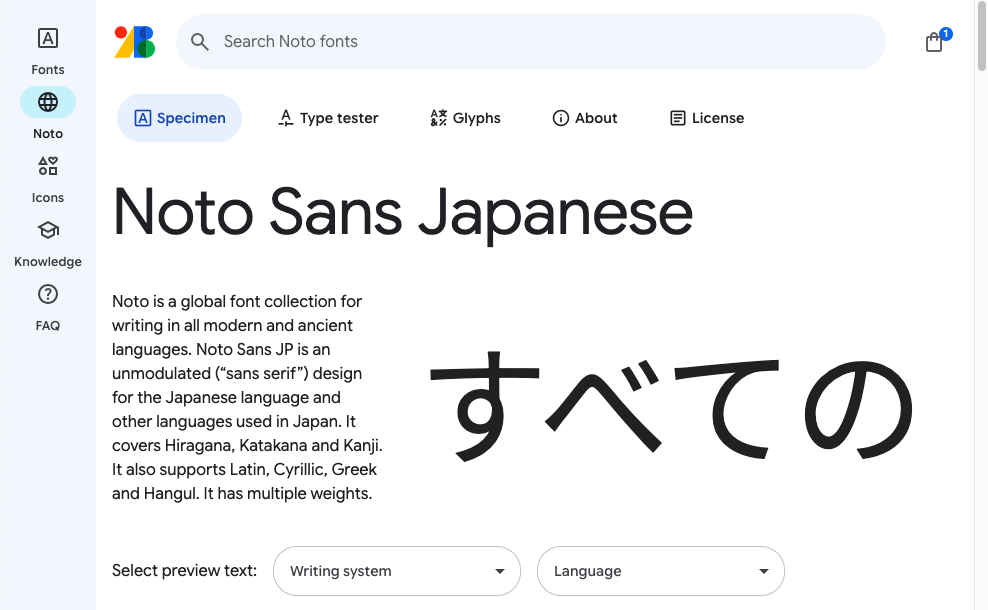Switch to the Type tester tab

[x=328, y=118]
